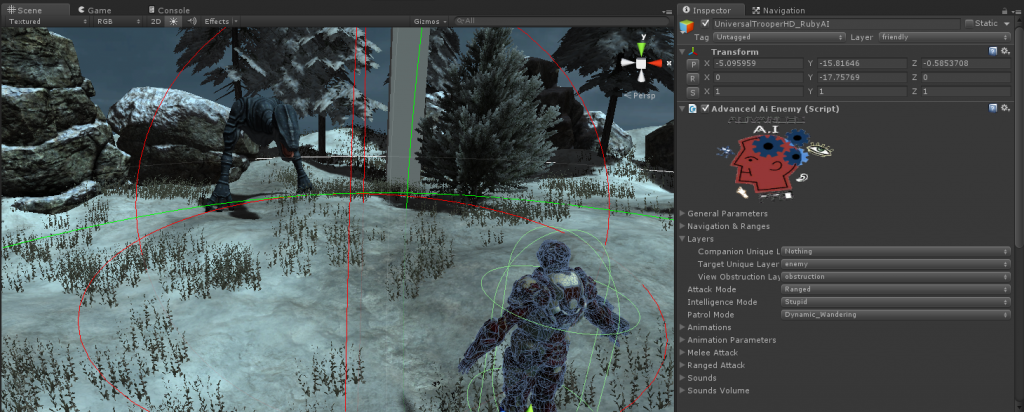Image resolution: width=1024 pixels, height=412 pixels.
Task: Uncheck the Advanced Ai Enemy script checkbox
Action: (x=706, y=108)
